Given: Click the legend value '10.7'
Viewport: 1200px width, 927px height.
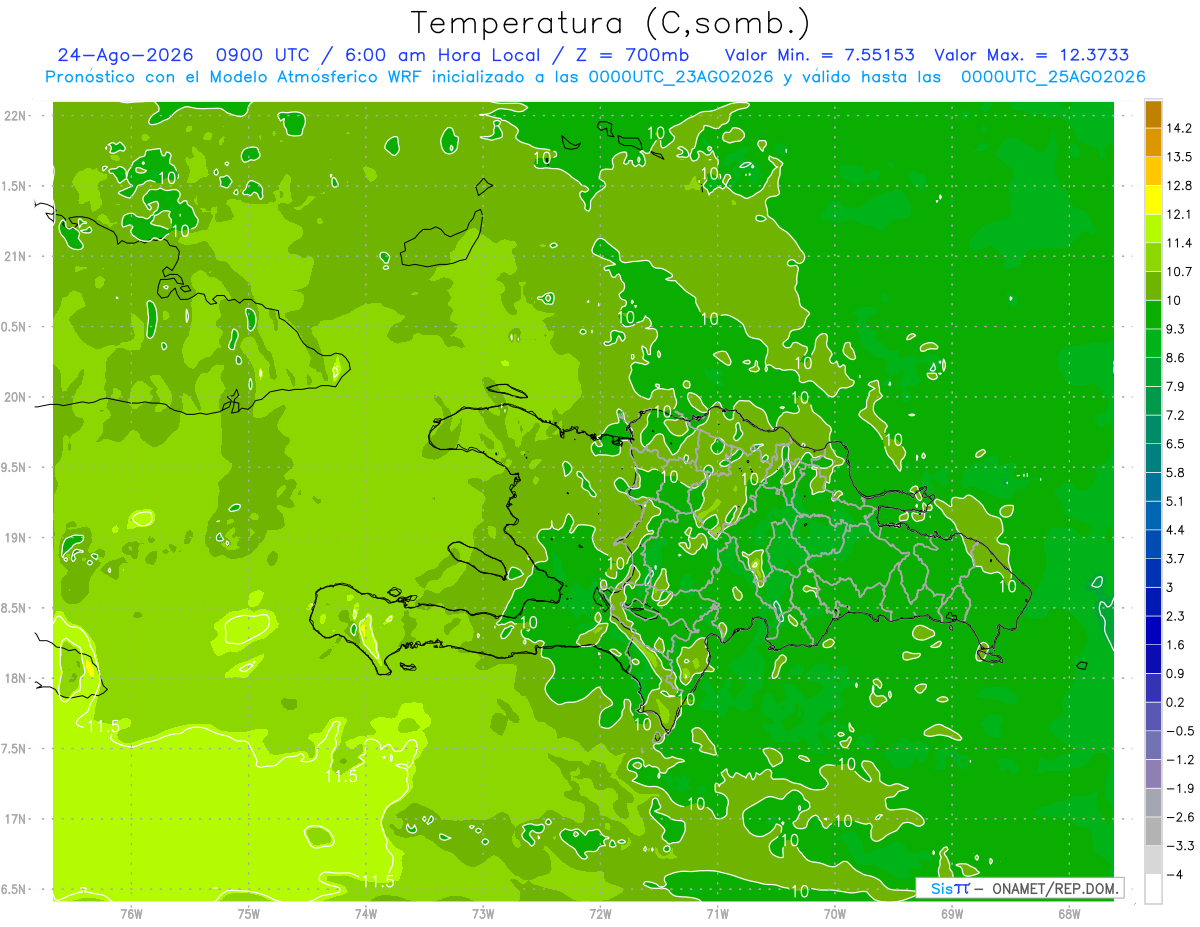Looking at the screenshot, I should 1181,272.
